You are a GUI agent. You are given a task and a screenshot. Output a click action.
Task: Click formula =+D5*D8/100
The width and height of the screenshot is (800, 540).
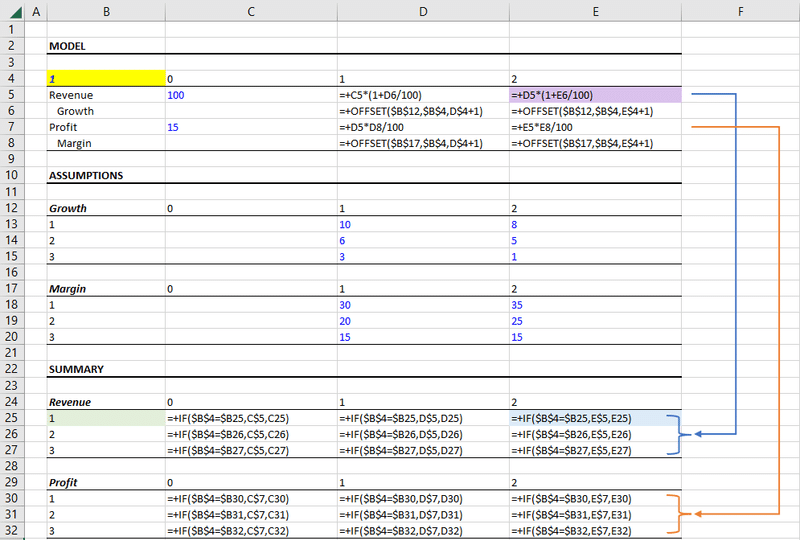pos(371,127)
